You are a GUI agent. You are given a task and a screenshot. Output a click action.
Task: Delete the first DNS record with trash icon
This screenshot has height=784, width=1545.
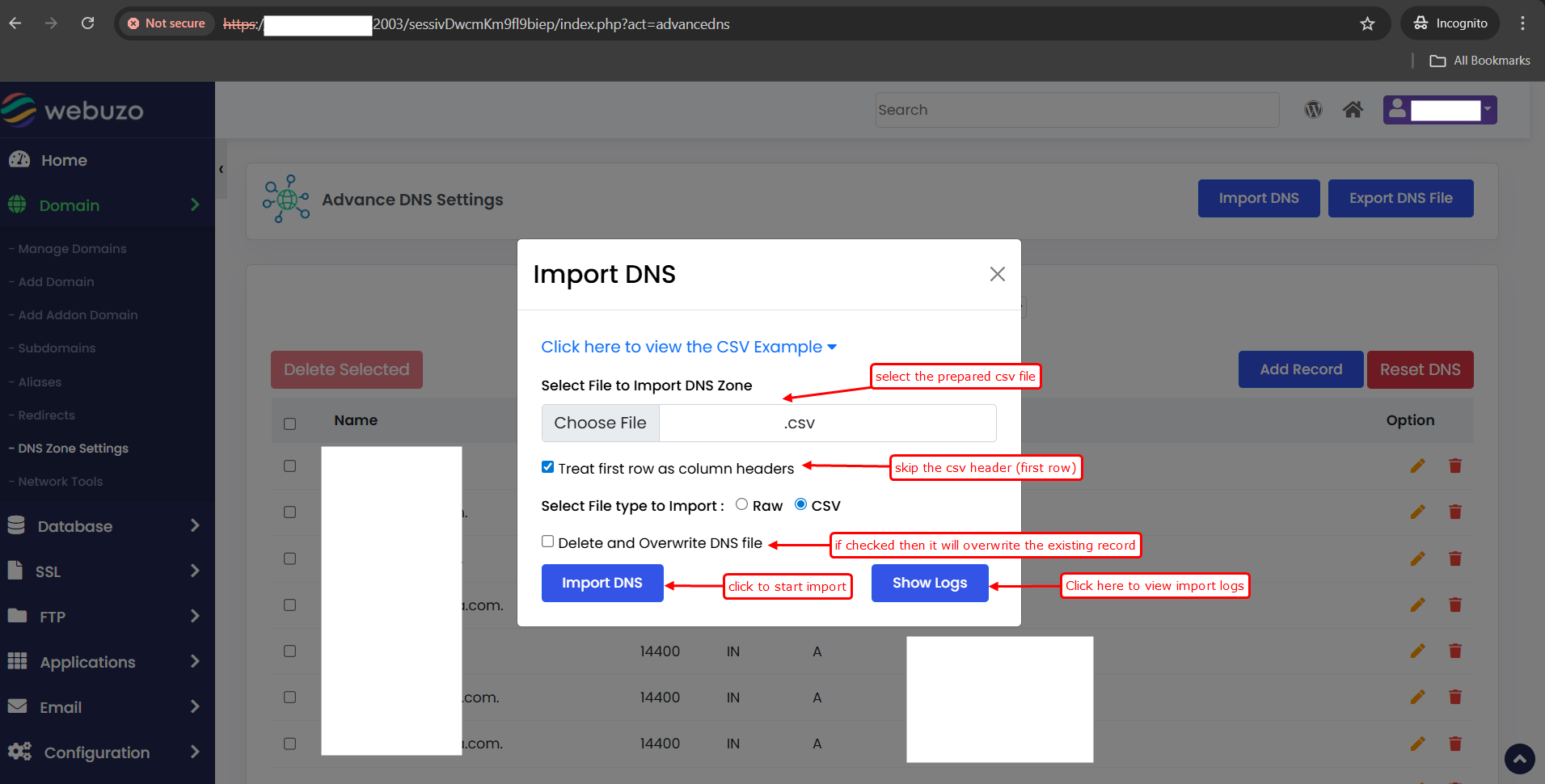1455,466
